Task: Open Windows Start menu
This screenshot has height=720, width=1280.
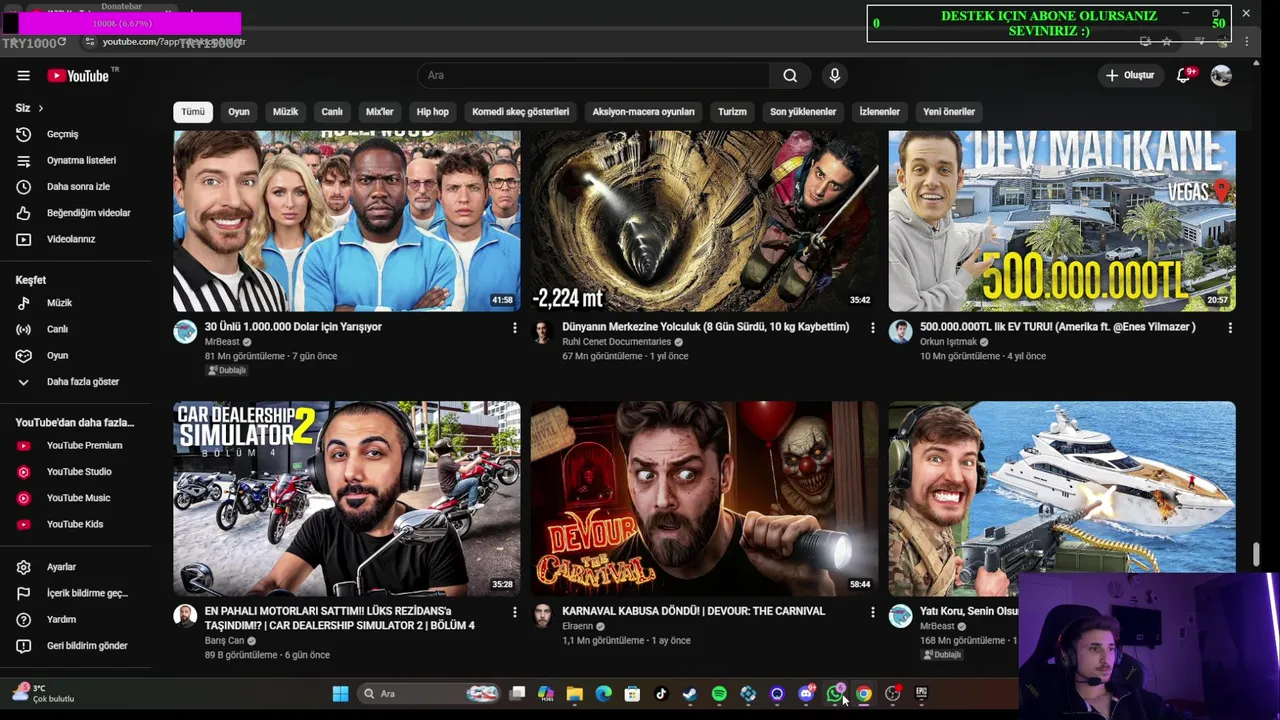Action: pyautogui.click(x=340, y=693)
